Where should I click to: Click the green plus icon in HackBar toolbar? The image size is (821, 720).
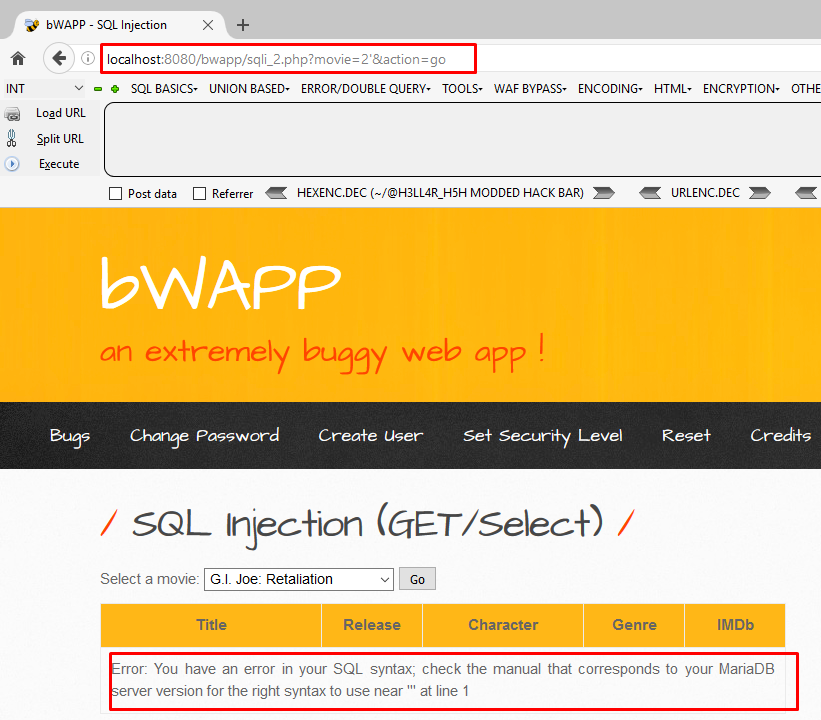tap(114, 89)
